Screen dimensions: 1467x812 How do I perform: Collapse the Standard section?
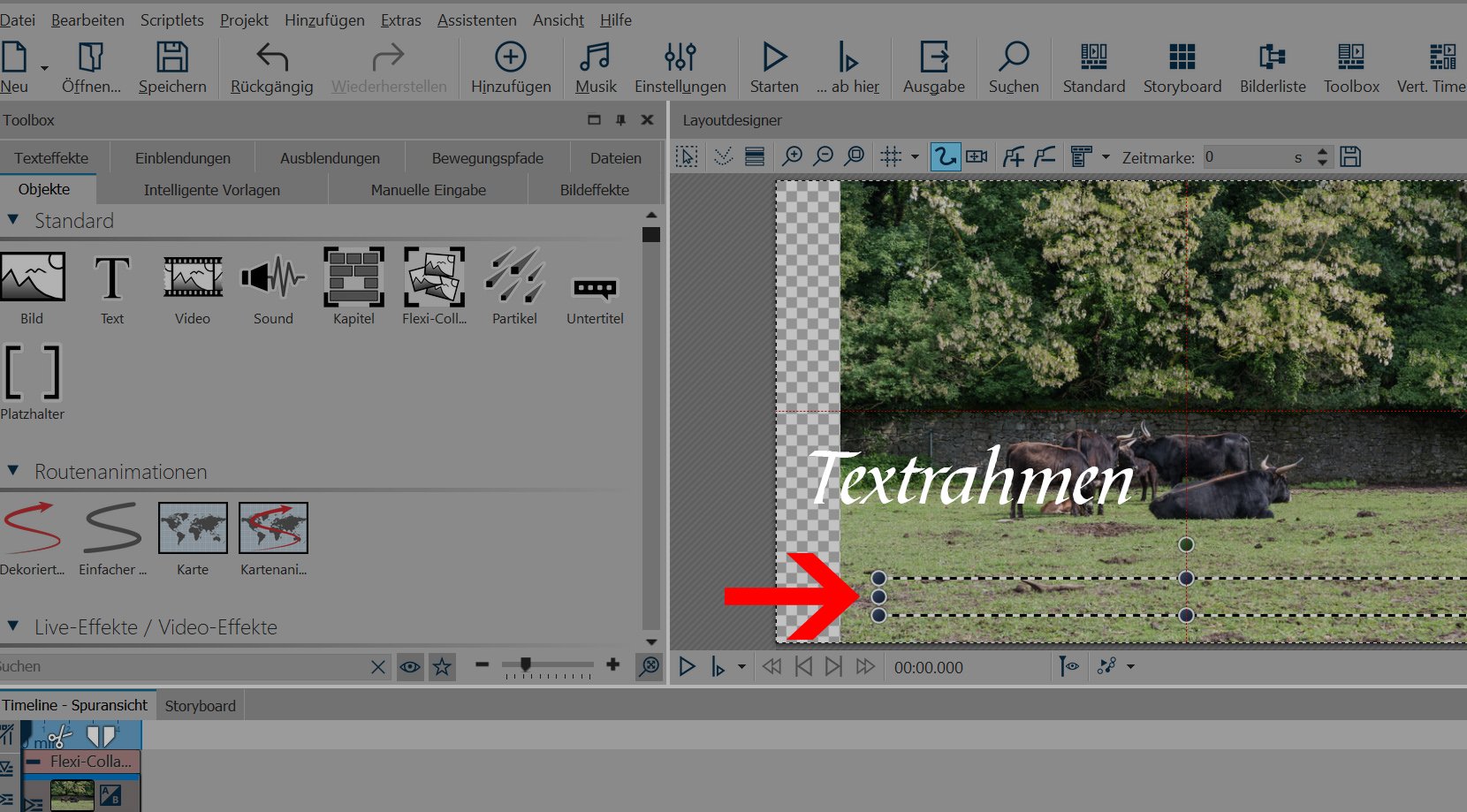(13, 220)
